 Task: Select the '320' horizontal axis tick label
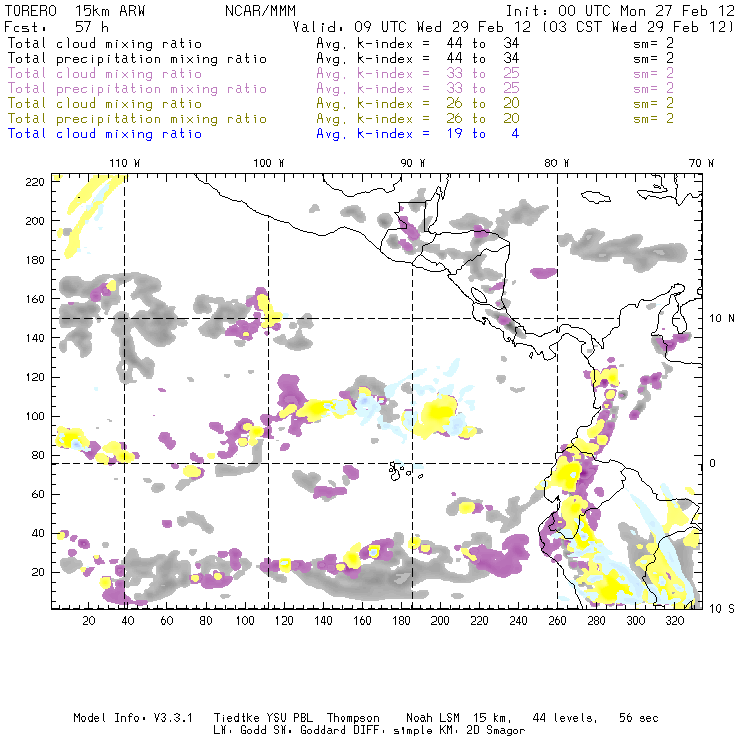coord(675,621)
